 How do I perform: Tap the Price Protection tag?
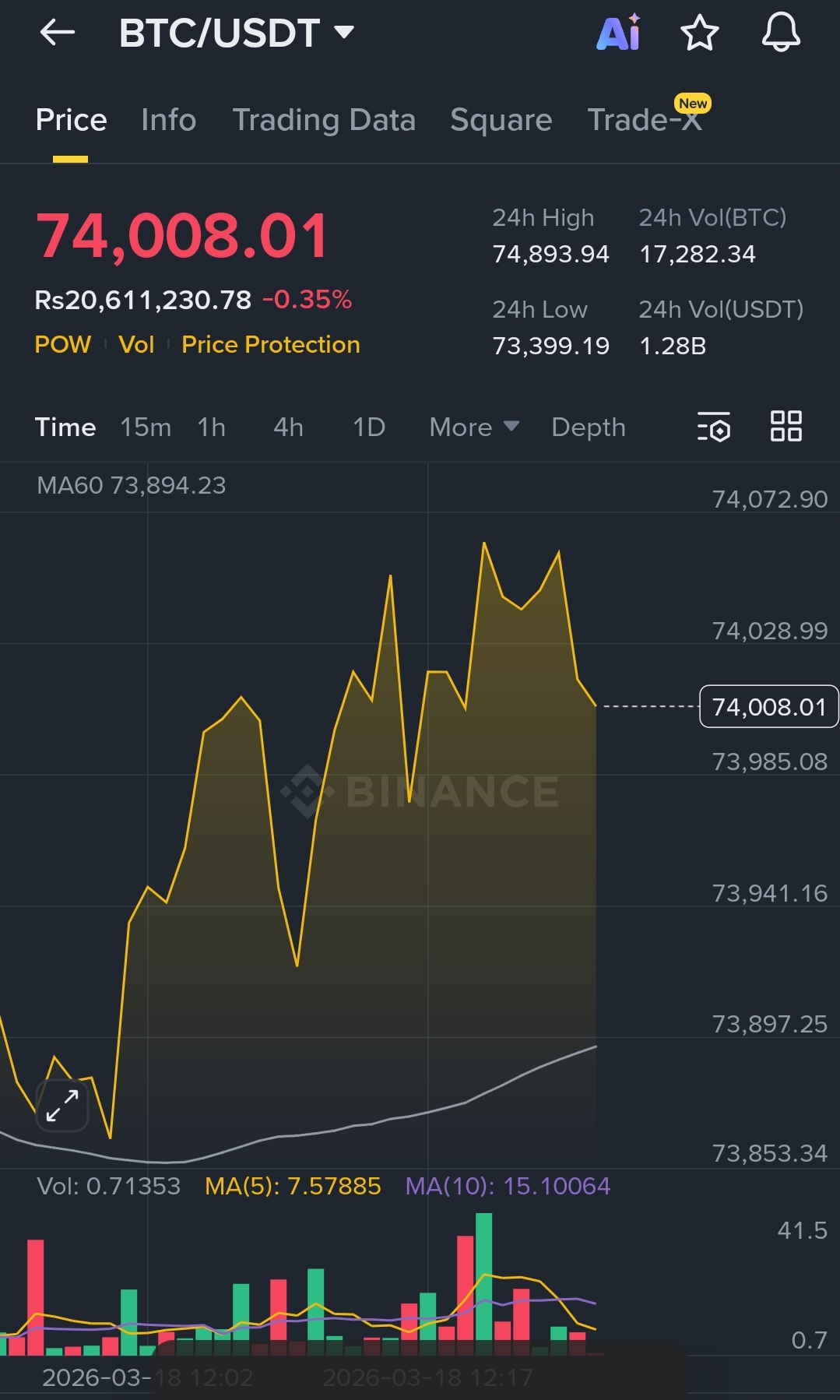271,344
